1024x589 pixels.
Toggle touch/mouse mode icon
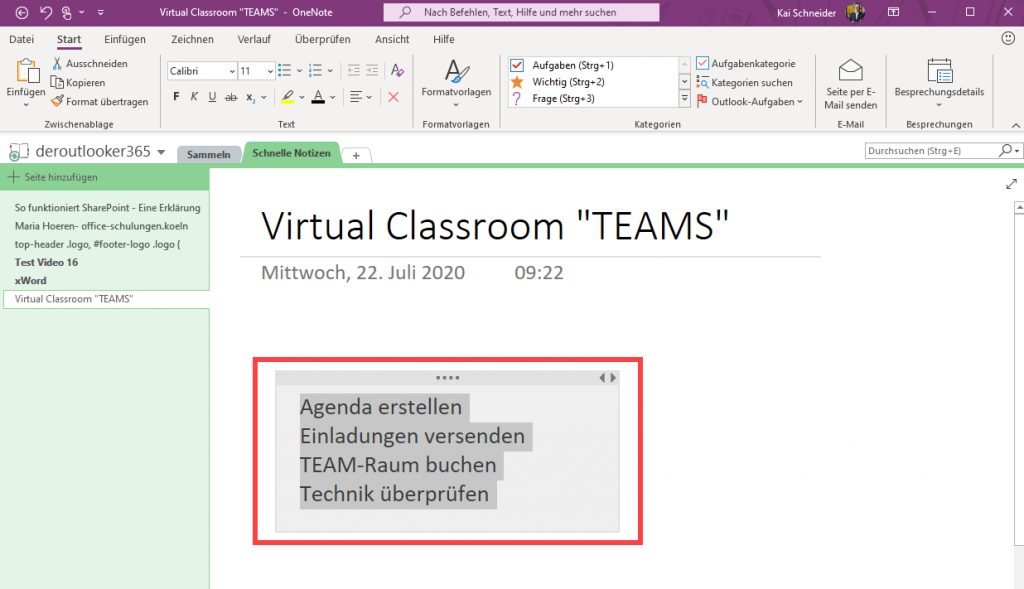pyautogui.click(x=67, y=12)
